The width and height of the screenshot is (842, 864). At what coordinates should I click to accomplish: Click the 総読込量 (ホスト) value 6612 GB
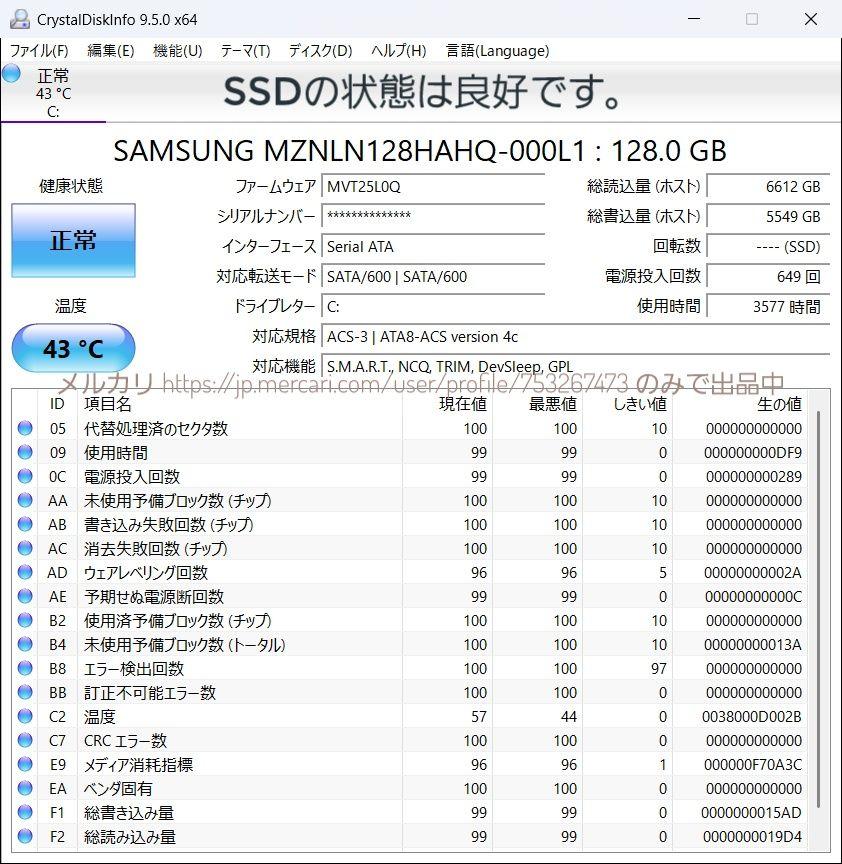tap(768, 186)
